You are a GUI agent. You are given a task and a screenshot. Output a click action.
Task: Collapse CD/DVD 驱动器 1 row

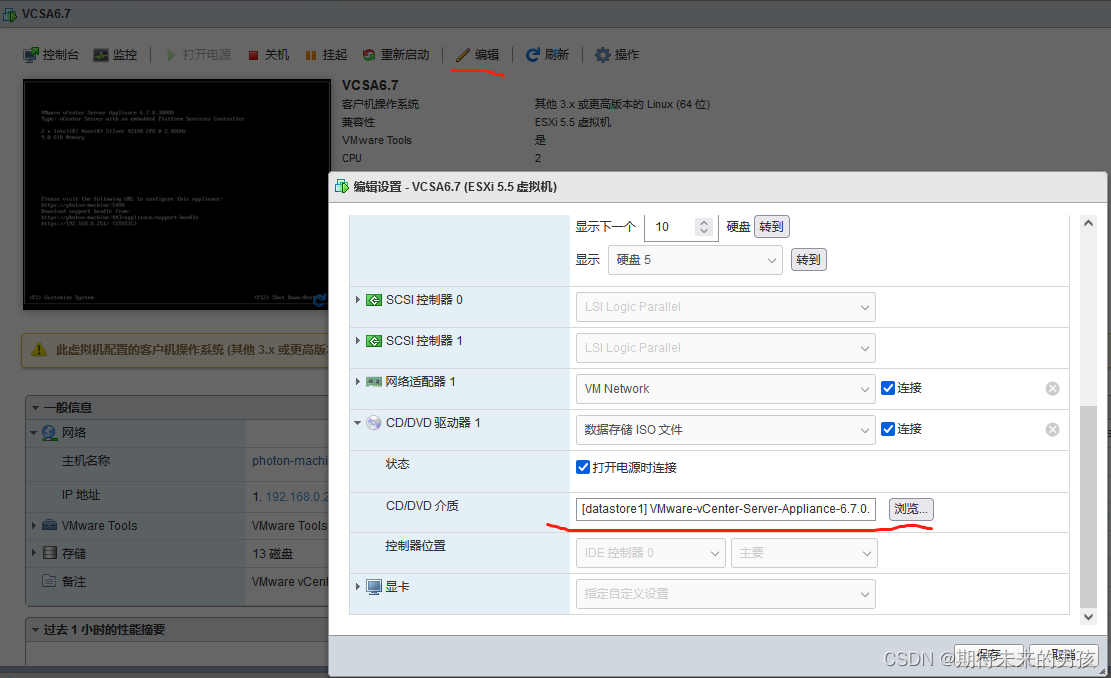pos(358,423)
